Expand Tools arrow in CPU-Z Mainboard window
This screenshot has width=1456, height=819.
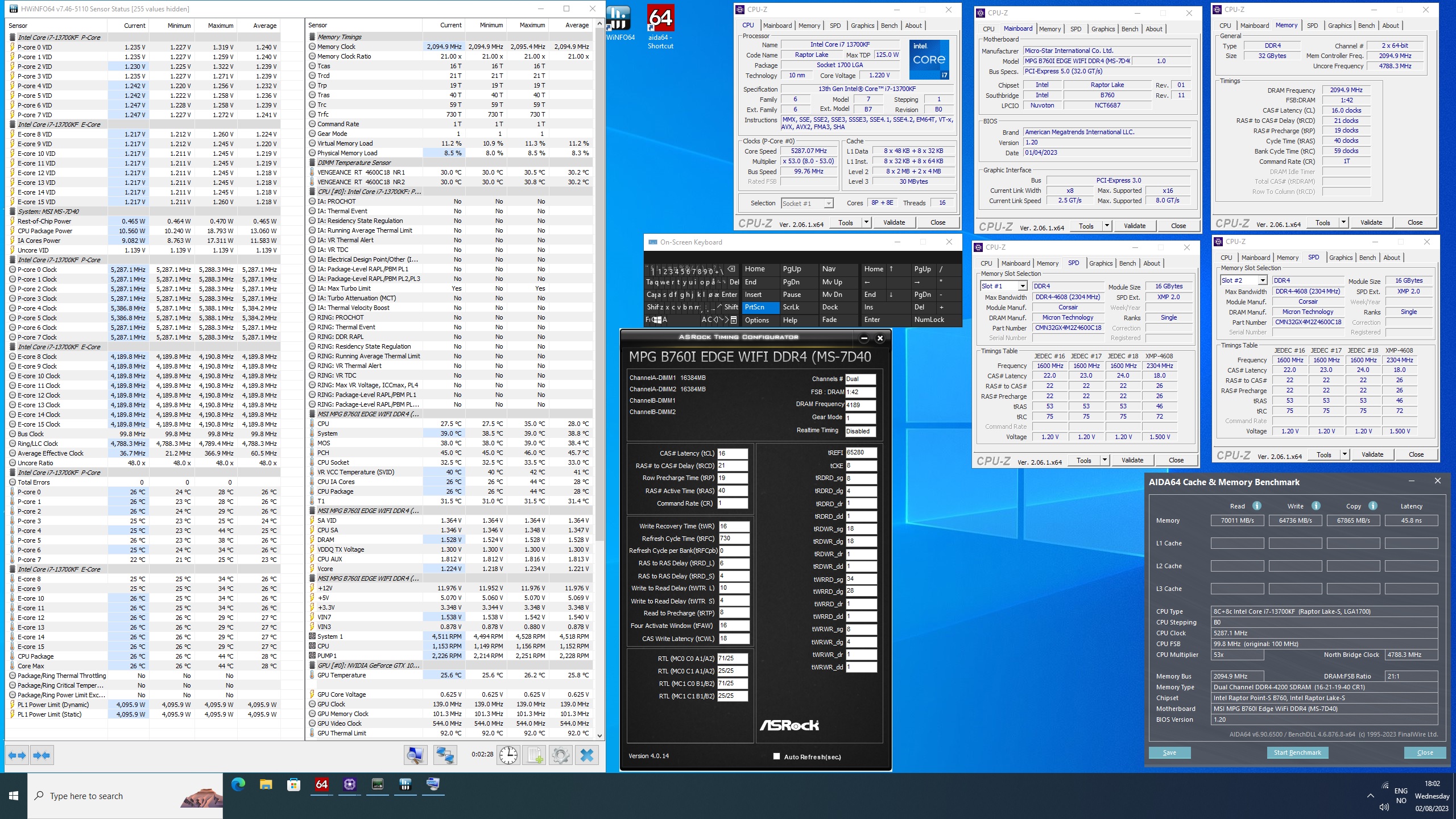click(x=1107, y=226)
